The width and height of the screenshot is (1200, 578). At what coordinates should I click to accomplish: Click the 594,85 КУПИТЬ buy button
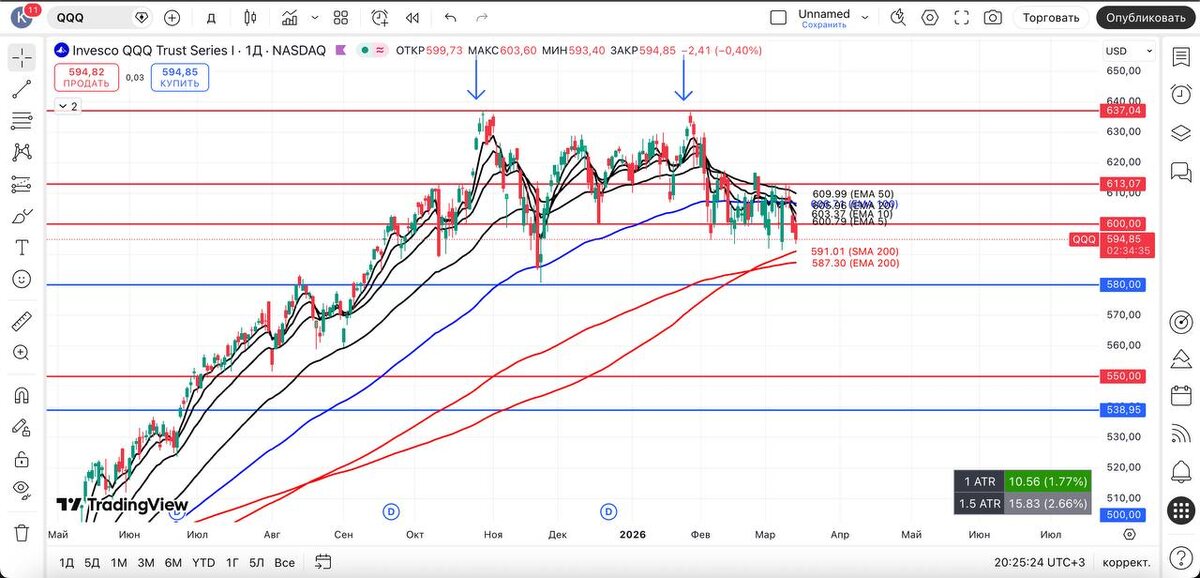pos(180,77)
